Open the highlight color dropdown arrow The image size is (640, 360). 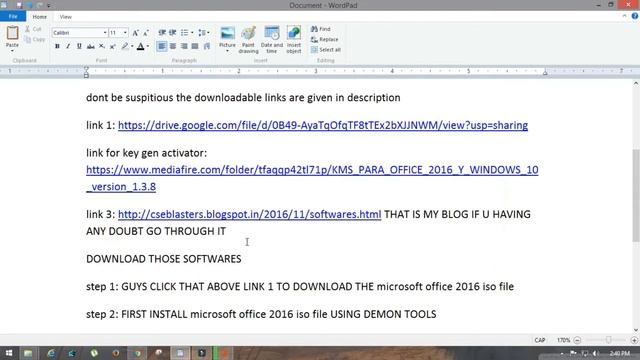(132, 47)
